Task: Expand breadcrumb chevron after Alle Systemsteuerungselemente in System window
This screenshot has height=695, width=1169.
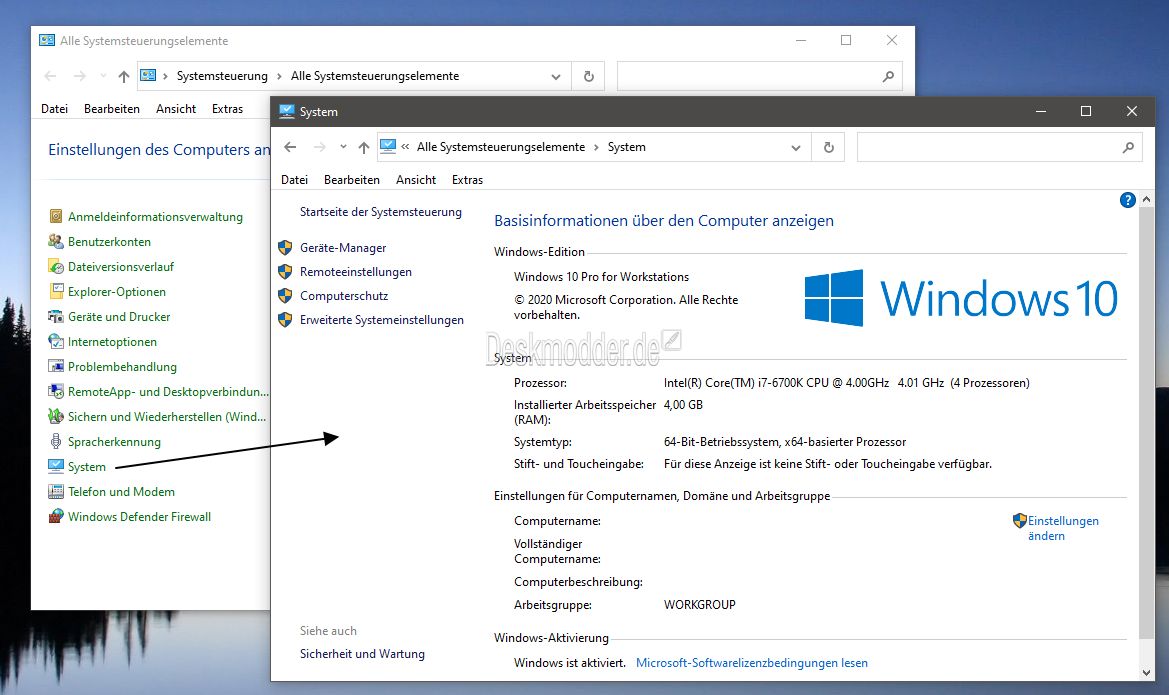Action: [x=596, y=148]
